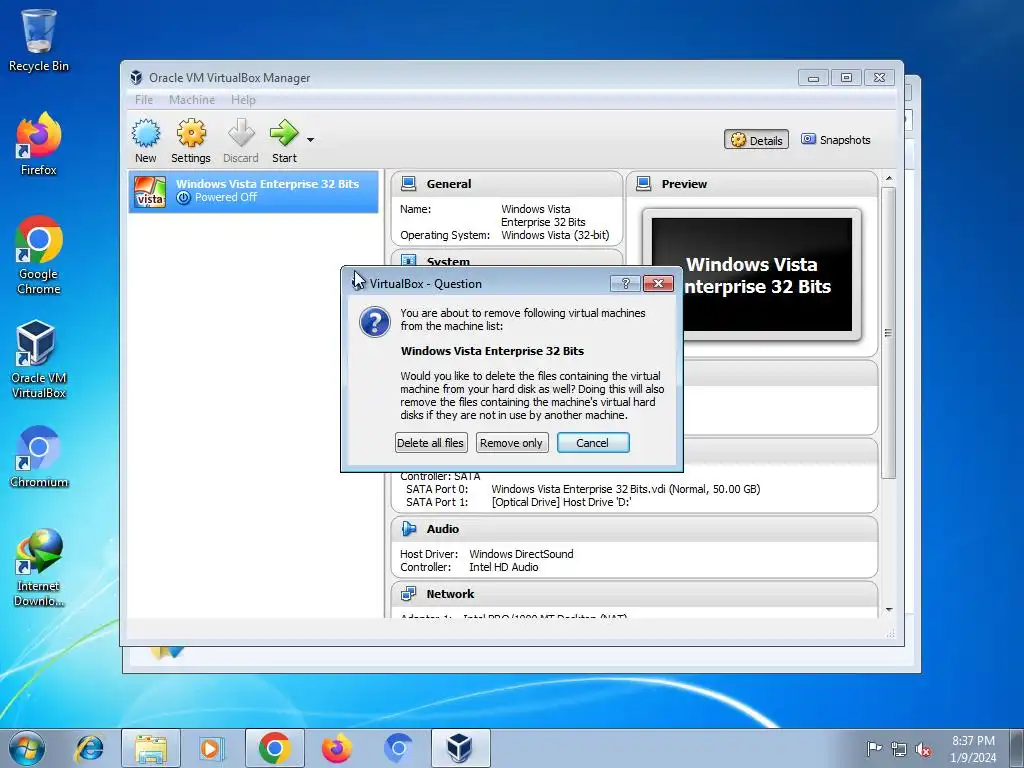Switch to Details view
This screenshot has height=768, width=1024.
756,140
